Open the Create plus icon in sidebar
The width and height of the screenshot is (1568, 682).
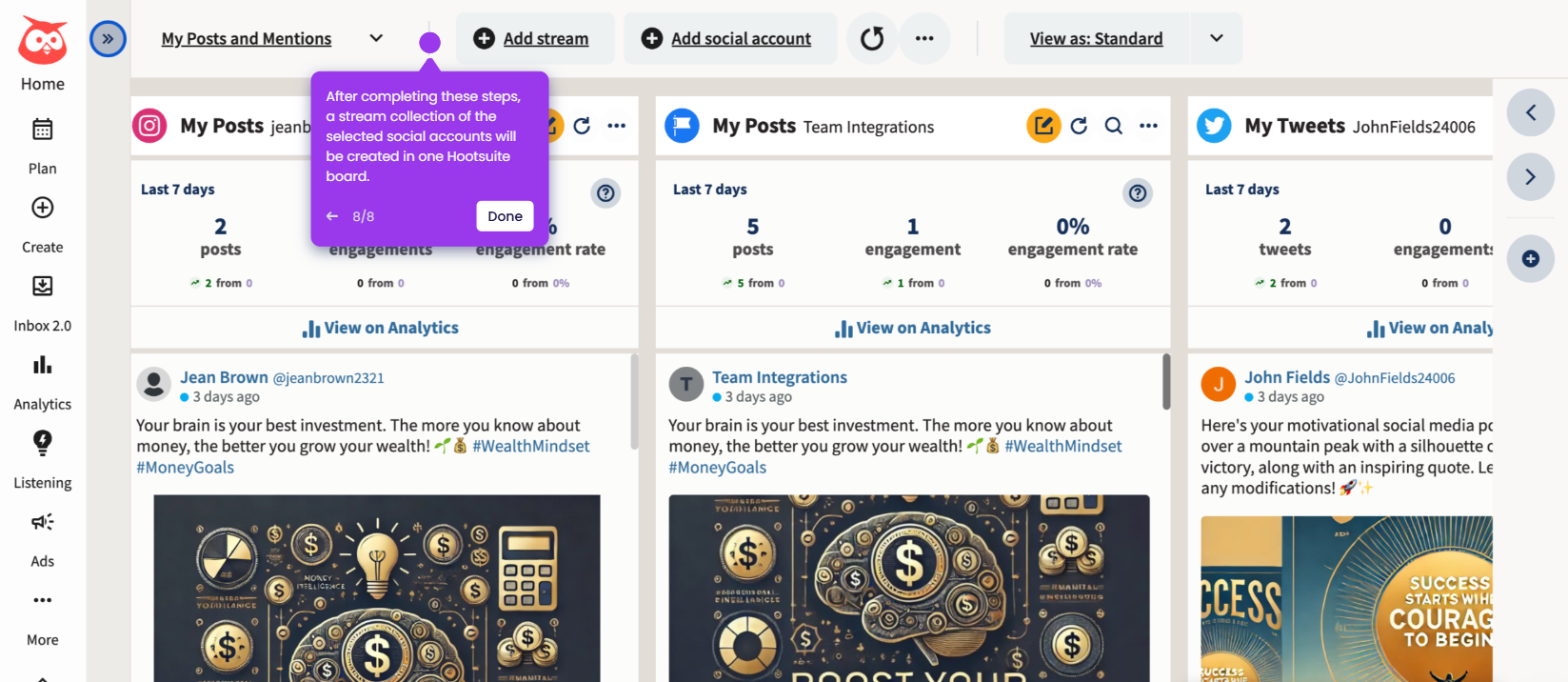[42, 208]
